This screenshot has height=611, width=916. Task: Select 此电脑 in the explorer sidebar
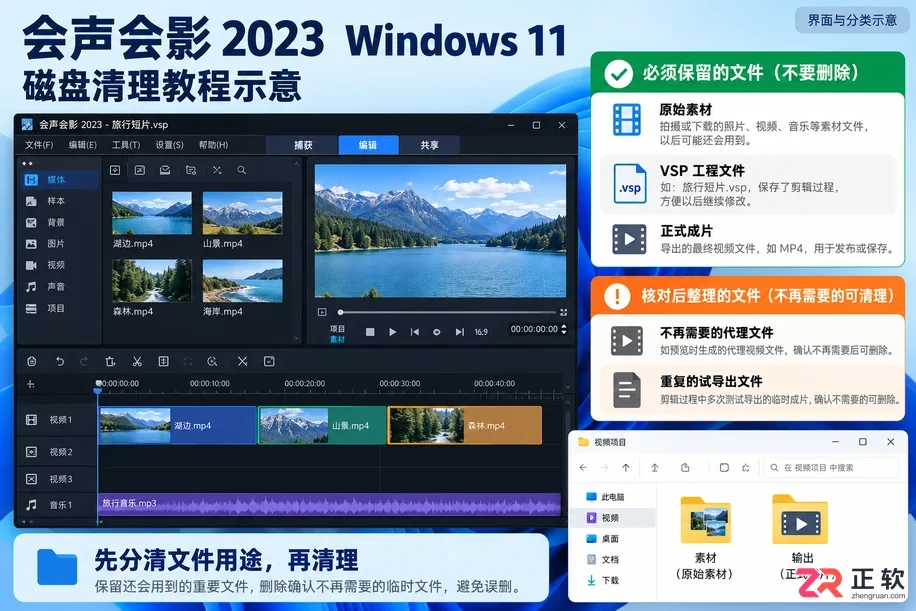pyautogui.click(x=606, y=497)
